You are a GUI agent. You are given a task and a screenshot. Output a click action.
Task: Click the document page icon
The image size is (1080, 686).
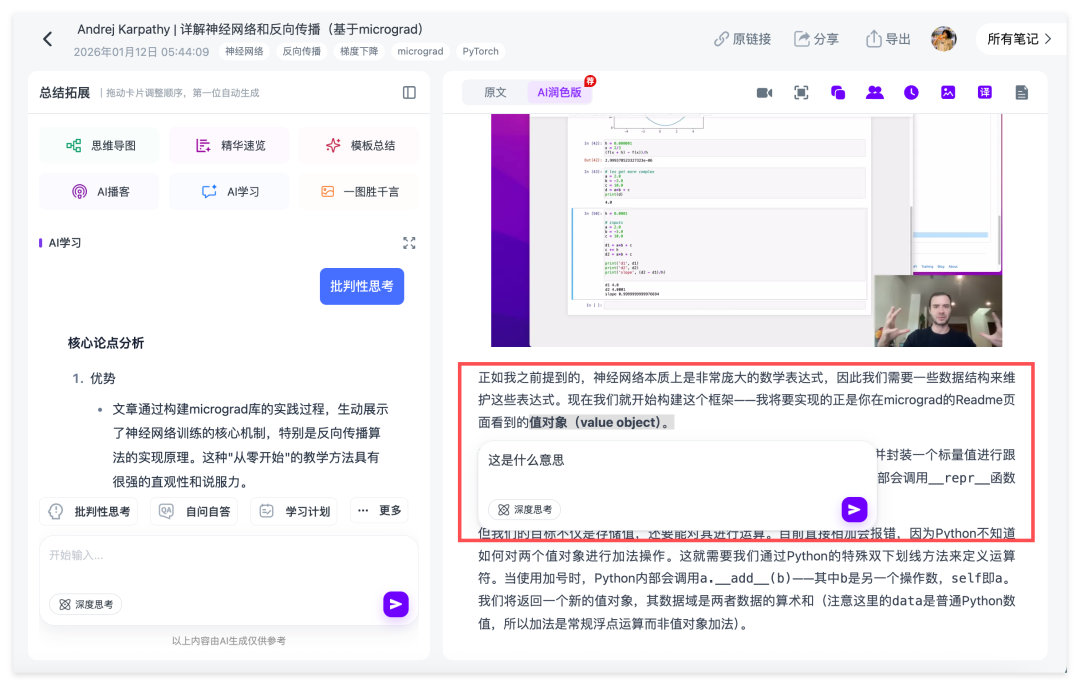click(1021, 92)
